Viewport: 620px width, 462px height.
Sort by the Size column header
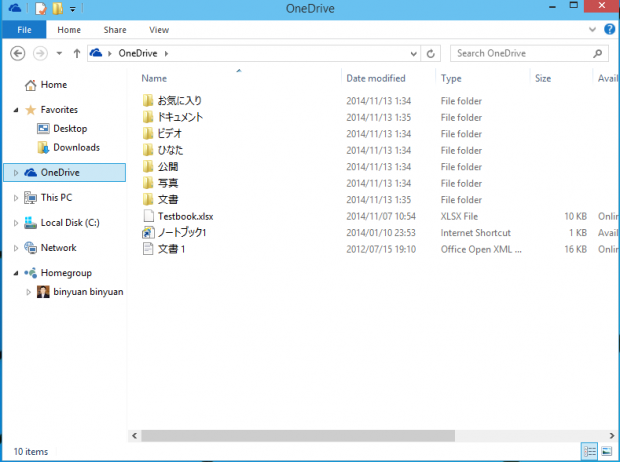point(543,78)
